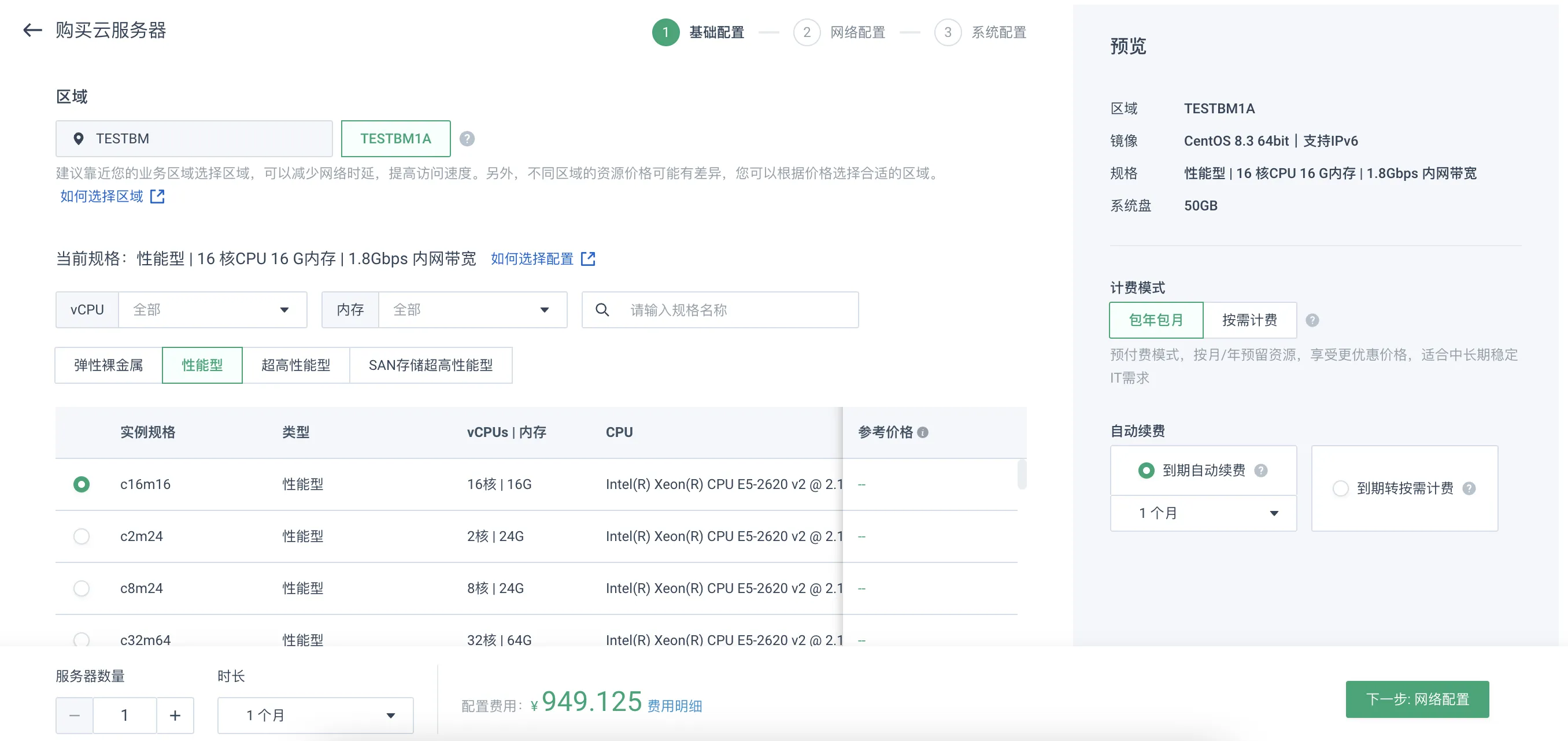
Task: Click step 2 网络配置 indicator
Action: tap(840, 32)
